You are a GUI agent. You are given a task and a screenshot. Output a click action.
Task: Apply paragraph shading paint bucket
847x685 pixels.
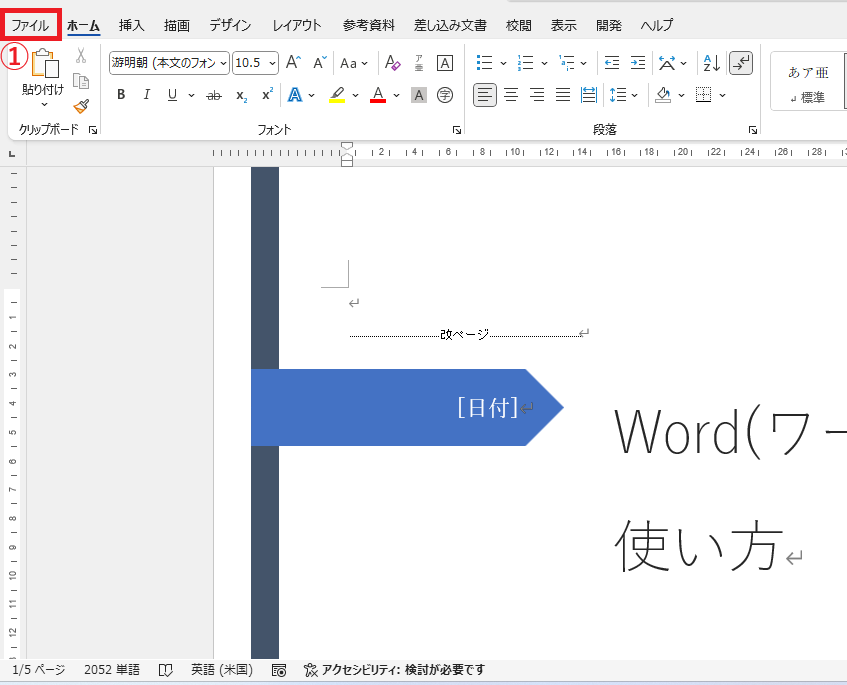click(663, 96)
